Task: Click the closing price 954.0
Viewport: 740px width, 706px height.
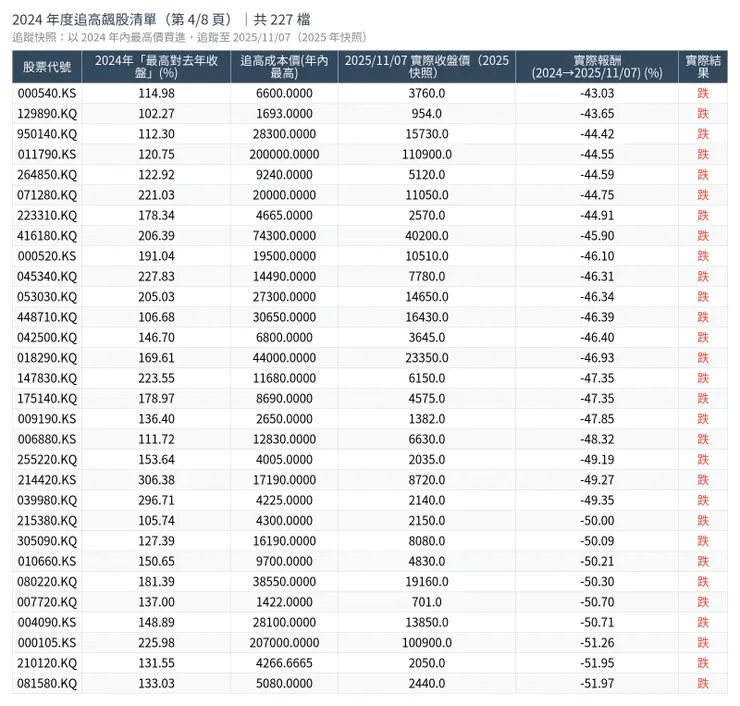Action: tap(427, 114)
